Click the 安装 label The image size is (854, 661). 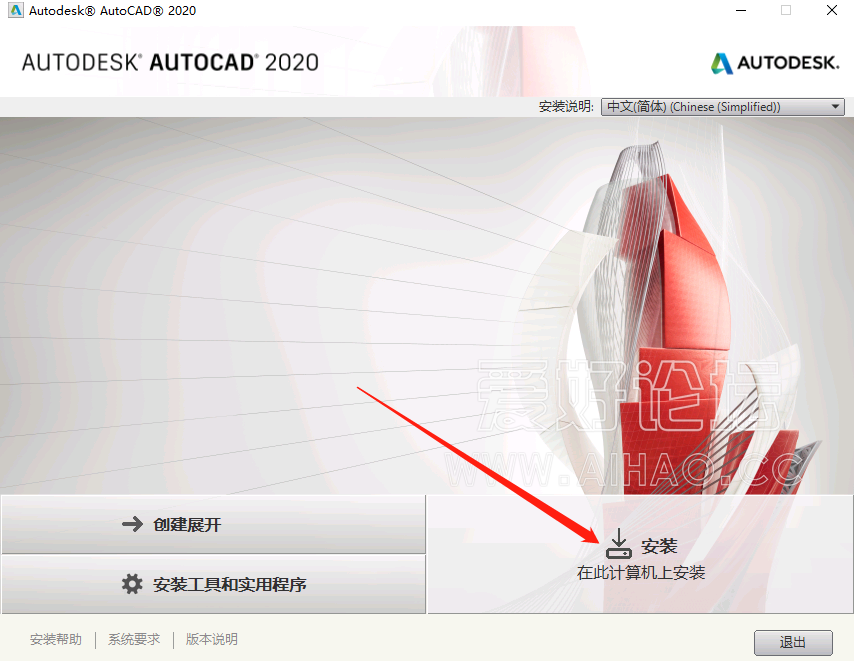coord(659,546)
